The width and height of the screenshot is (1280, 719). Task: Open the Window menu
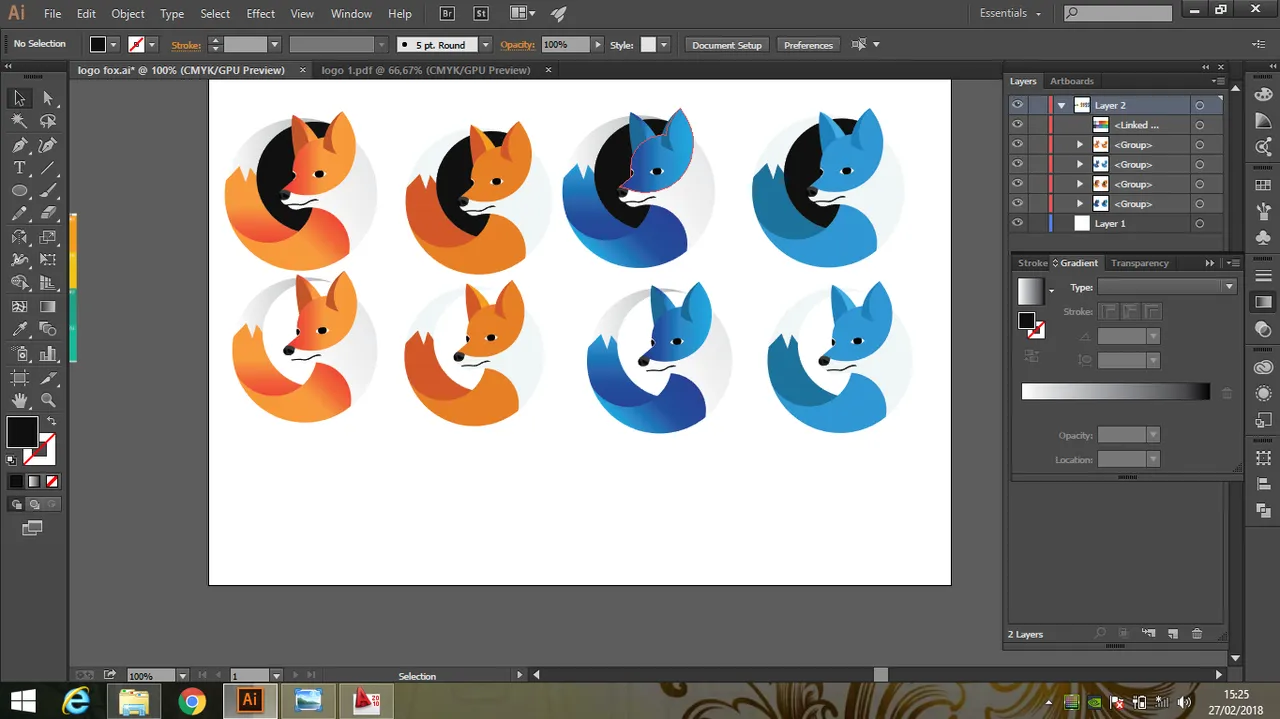click(x=351, y=14)
